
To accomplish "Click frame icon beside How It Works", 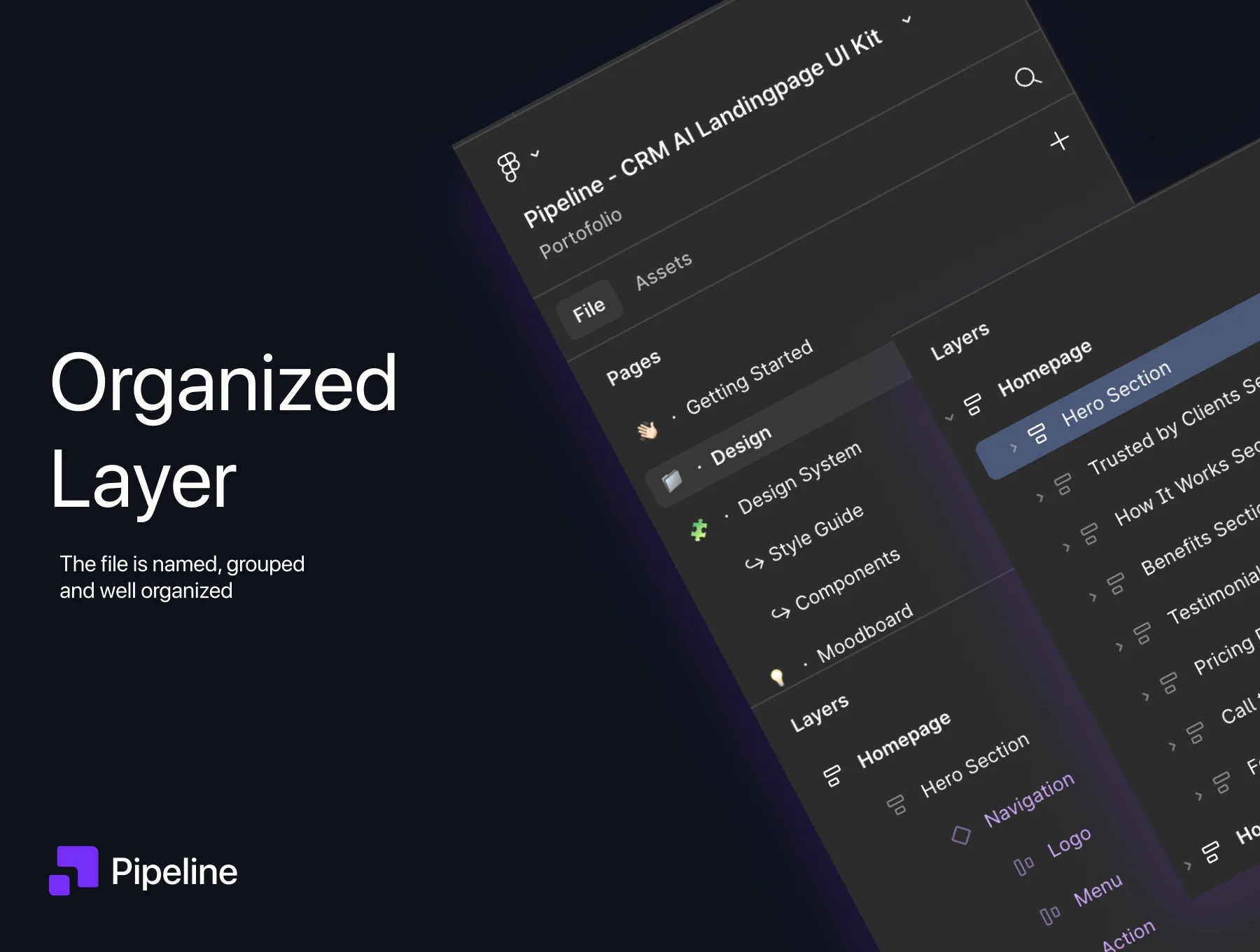I will [x=1090, y=533].
